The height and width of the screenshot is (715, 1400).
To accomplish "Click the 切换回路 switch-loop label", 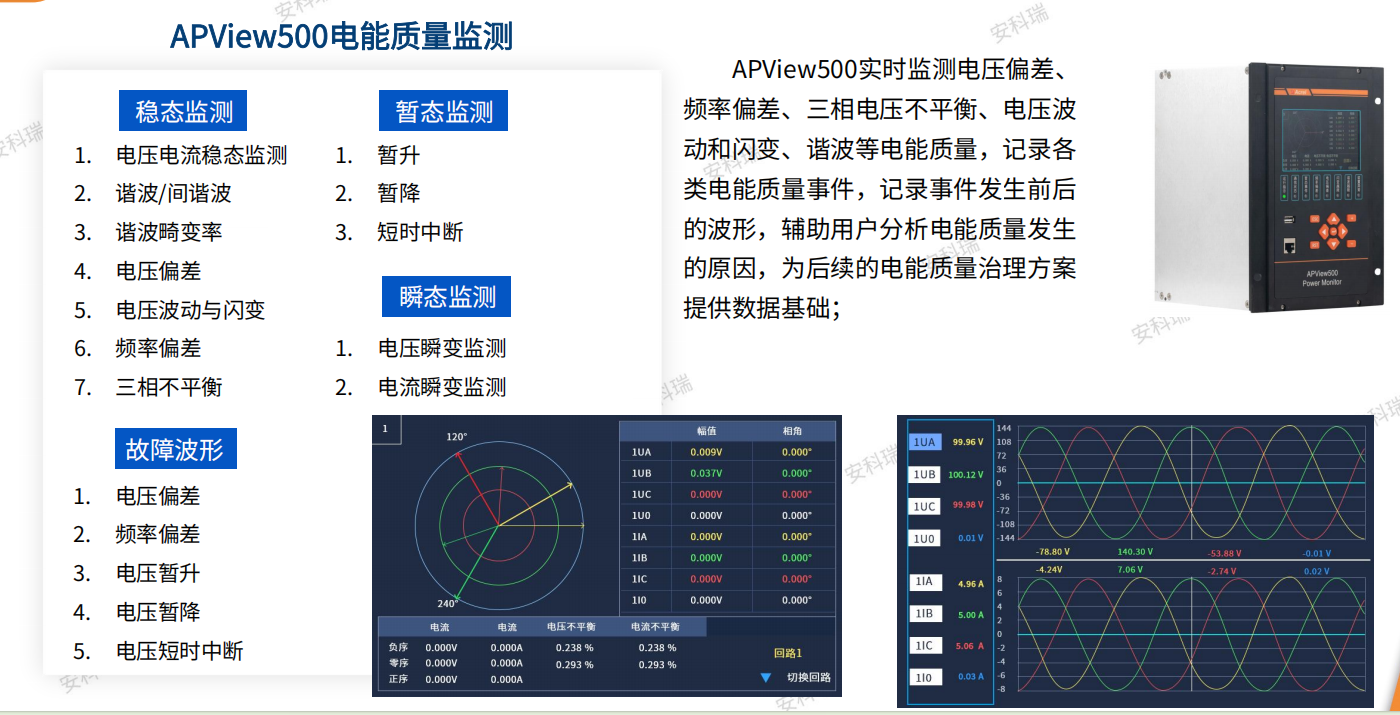I will tap(809, 677).
